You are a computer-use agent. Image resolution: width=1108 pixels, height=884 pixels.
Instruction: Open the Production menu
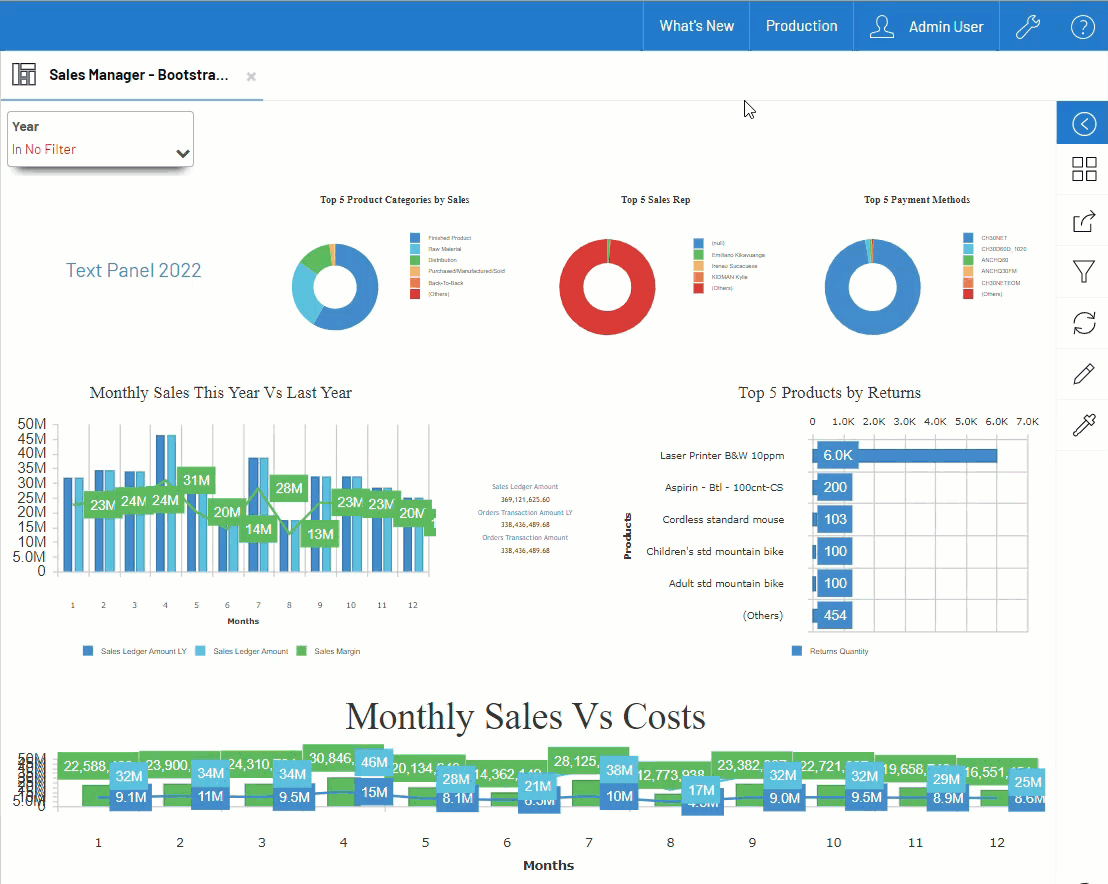pos(801,26)
